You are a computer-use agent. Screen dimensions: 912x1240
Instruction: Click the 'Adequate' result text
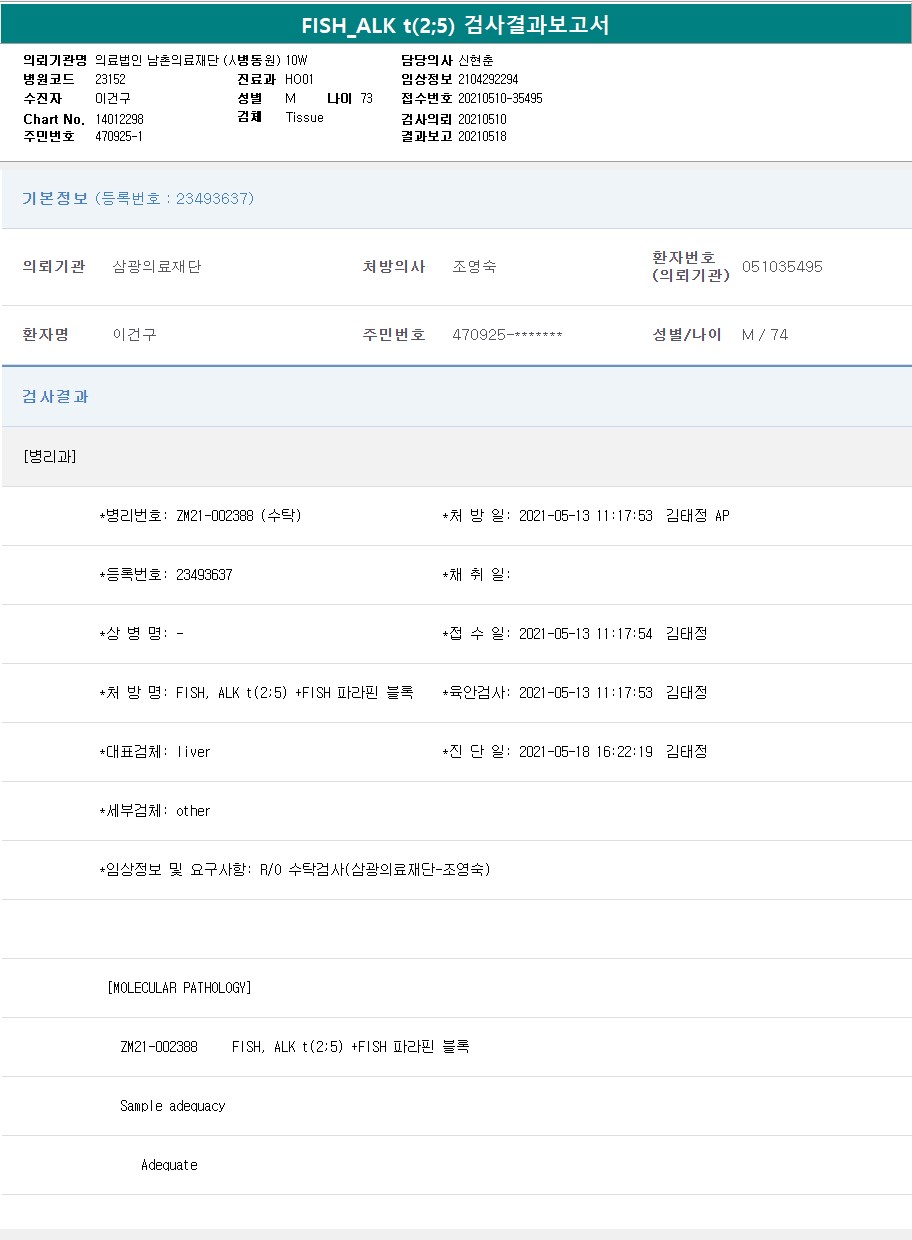[169, 1165]
